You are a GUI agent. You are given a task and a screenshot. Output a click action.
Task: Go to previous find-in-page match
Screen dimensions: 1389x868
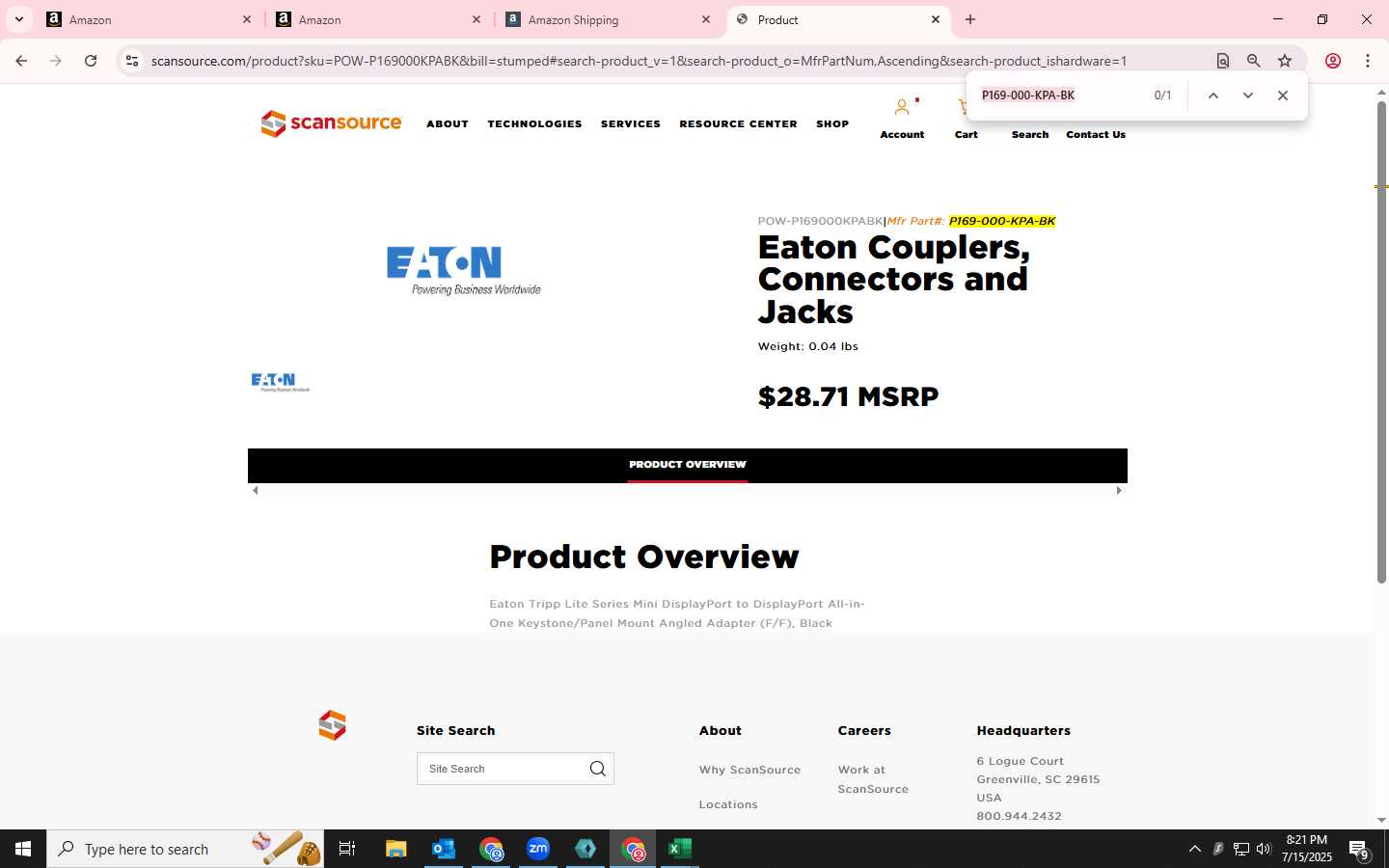tap(1213, 95)
